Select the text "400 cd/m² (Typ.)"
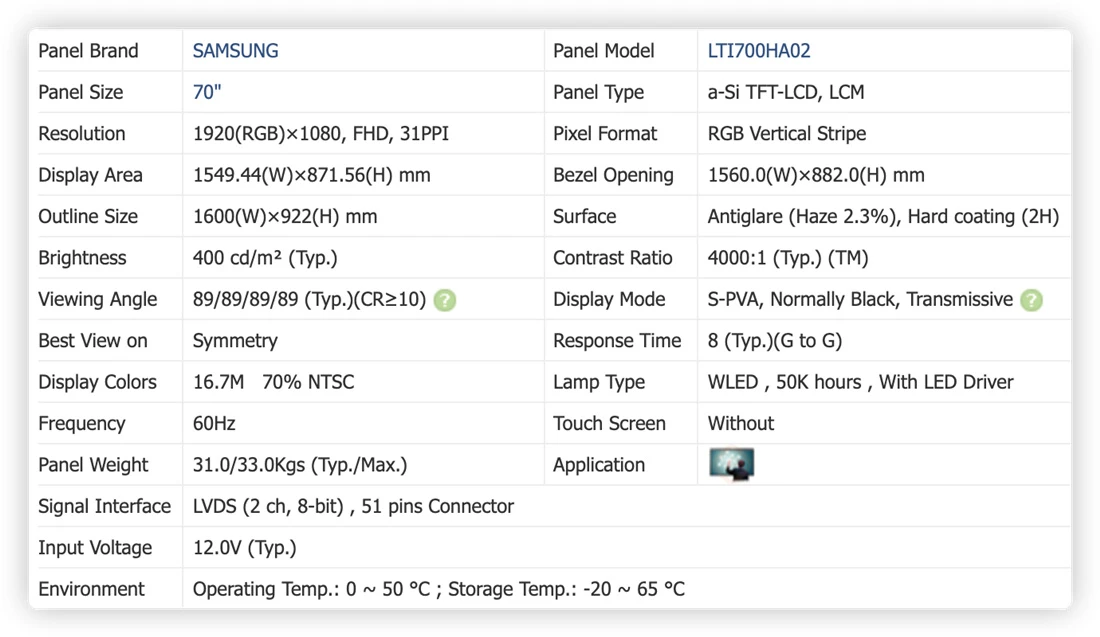The width and height of the screenshot is (1100, 637). (x=265, y=257)
